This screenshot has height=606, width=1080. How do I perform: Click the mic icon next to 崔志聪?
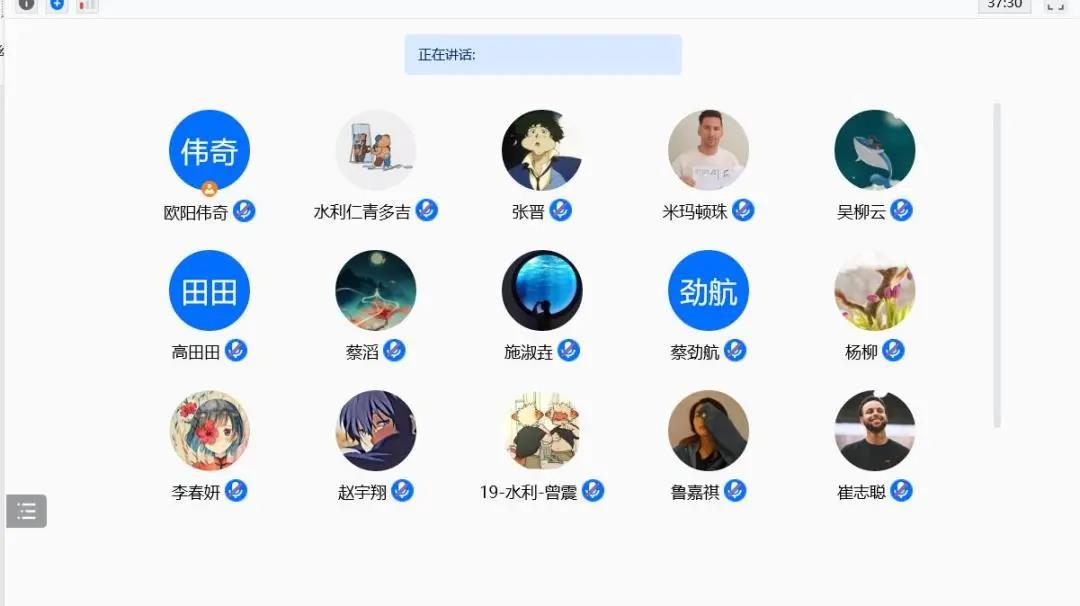click(x=902, y=491)
